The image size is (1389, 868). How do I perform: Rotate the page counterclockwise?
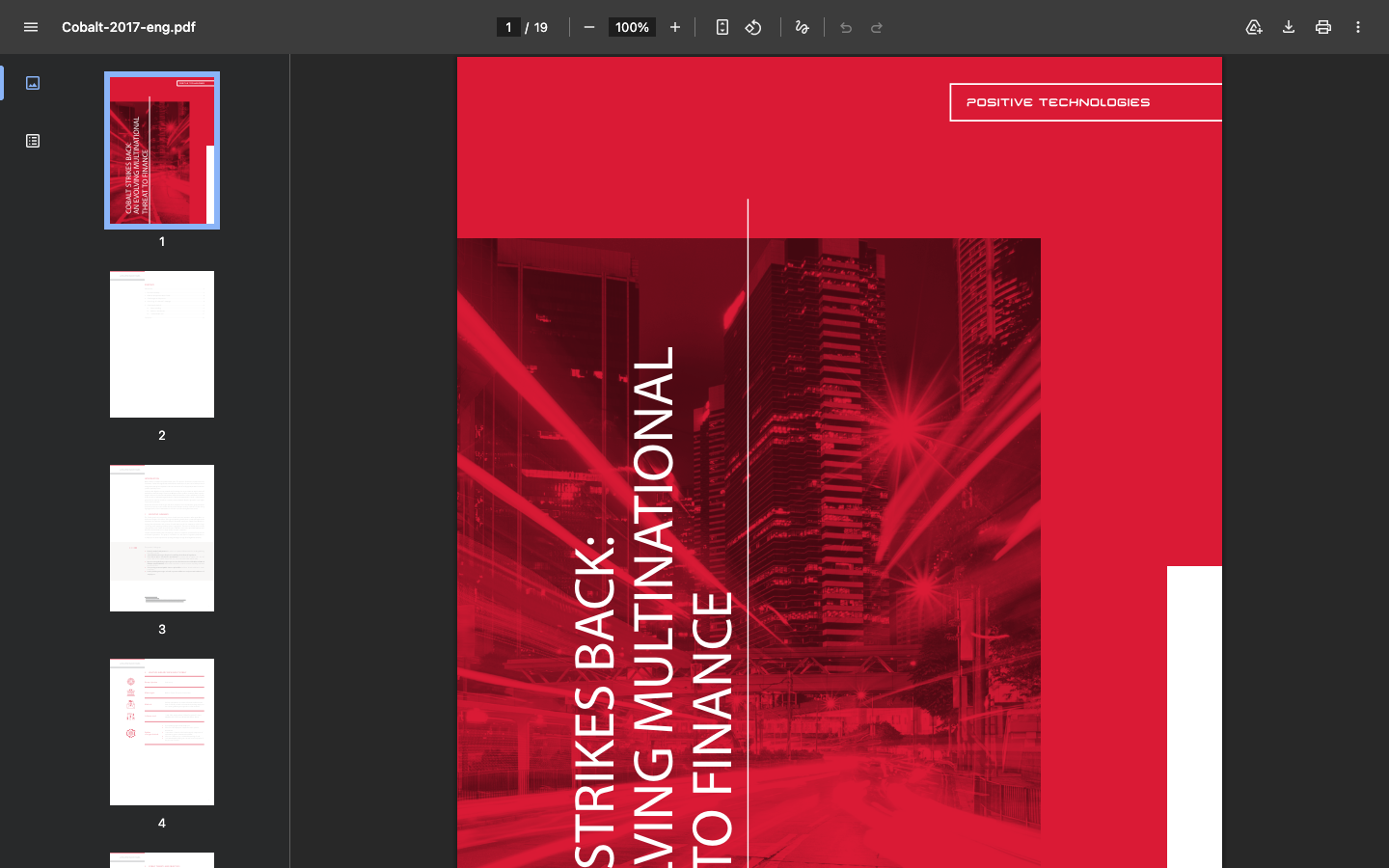click(x=753, y=27)
